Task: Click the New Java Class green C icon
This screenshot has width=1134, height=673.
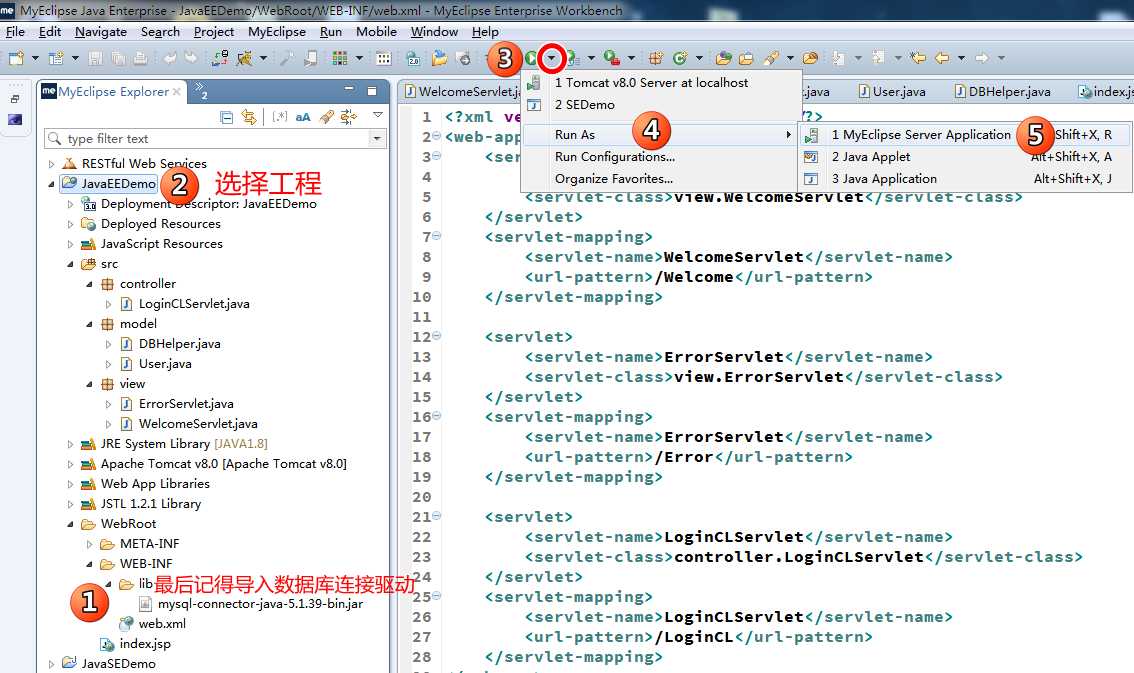Action: click(x=680, y=58)
